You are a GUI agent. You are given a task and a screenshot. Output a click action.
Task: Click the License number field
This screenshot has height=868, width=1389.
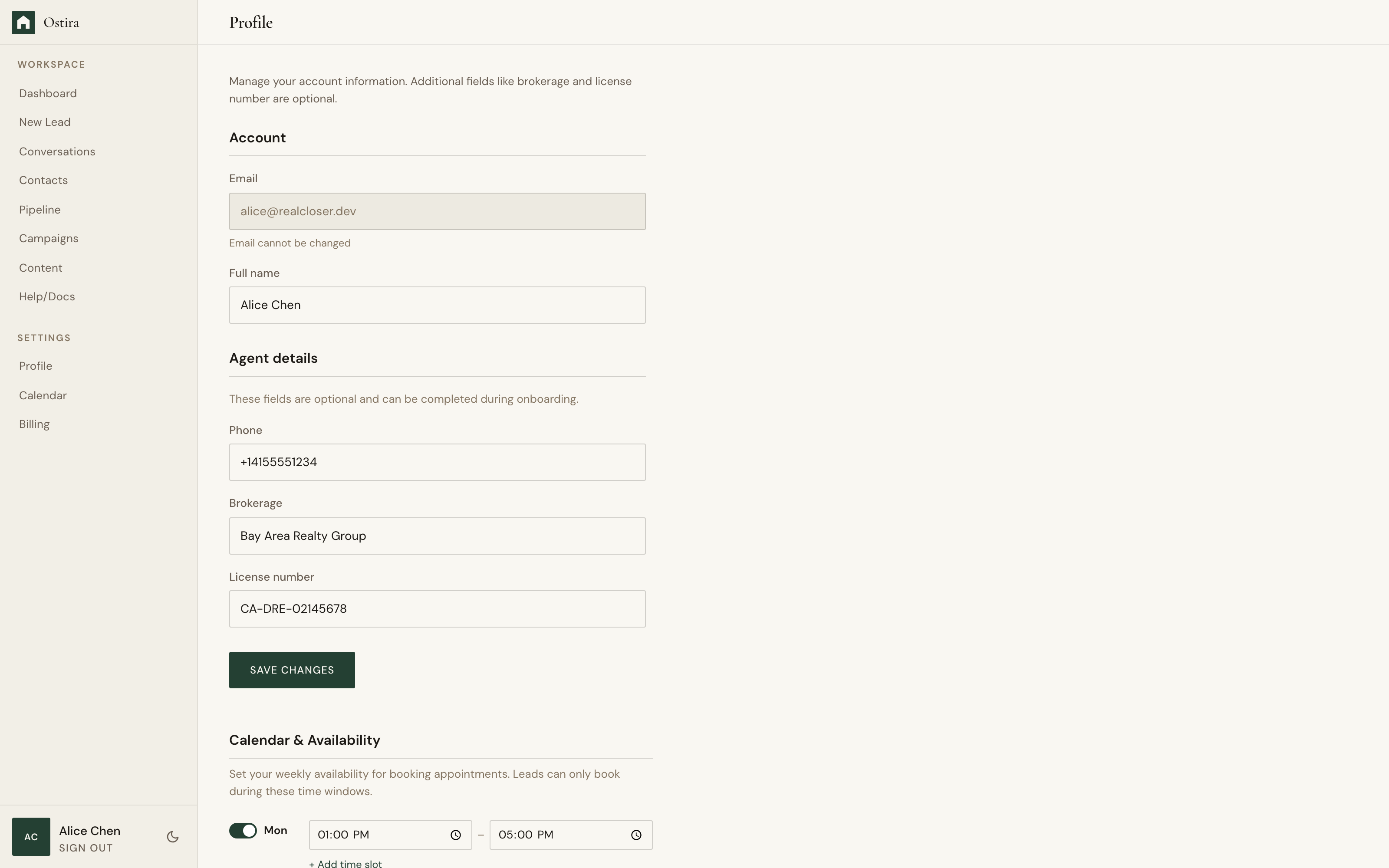[x=437, y=608]
